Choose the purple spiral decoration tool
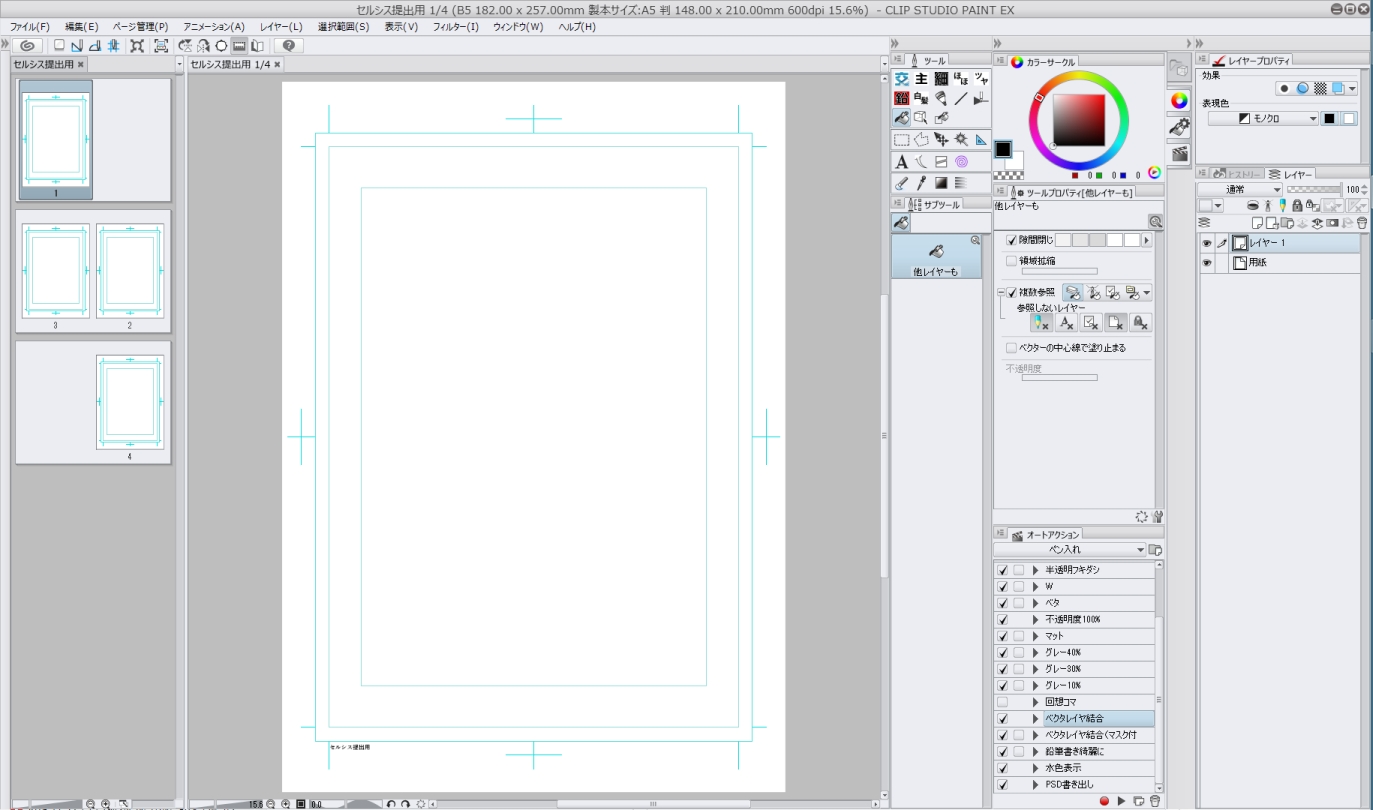Viewport: 1373px width, 810px height. click(961, 162)
